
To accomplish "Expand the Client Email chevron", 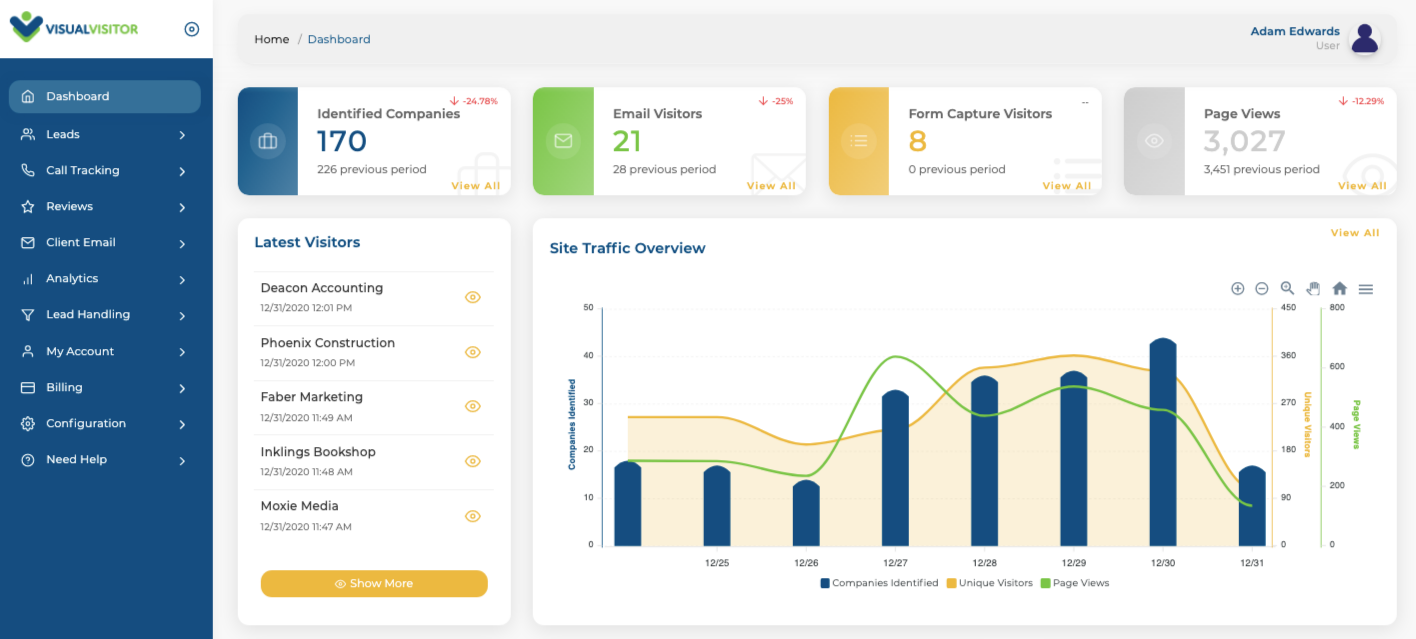I will [x=182, y=244].
